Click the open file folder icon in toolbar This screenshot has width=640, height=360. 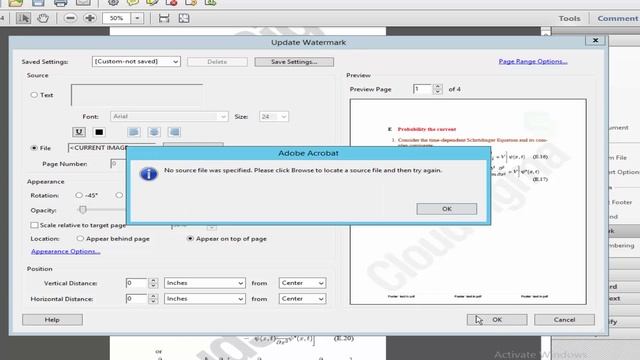(x=16, y=3)
